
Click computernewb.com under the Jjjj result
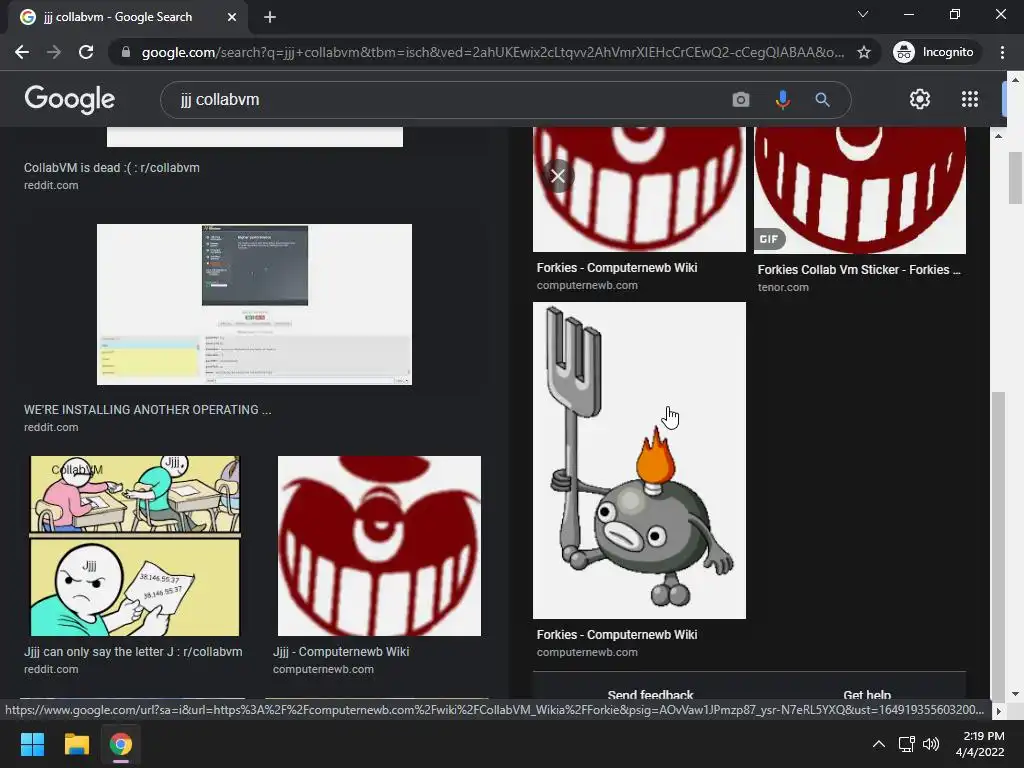click(x=323, y=669)
